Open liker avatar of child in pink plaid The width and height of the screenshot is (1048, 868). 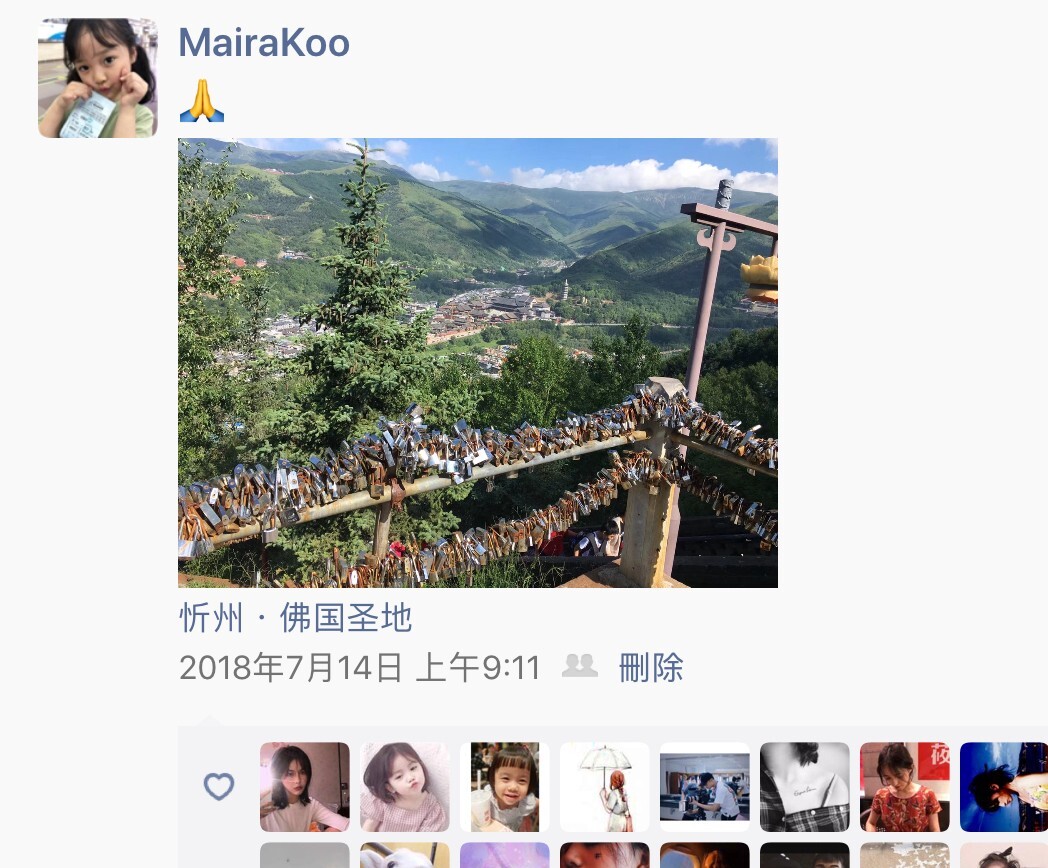tap(405, 787)
